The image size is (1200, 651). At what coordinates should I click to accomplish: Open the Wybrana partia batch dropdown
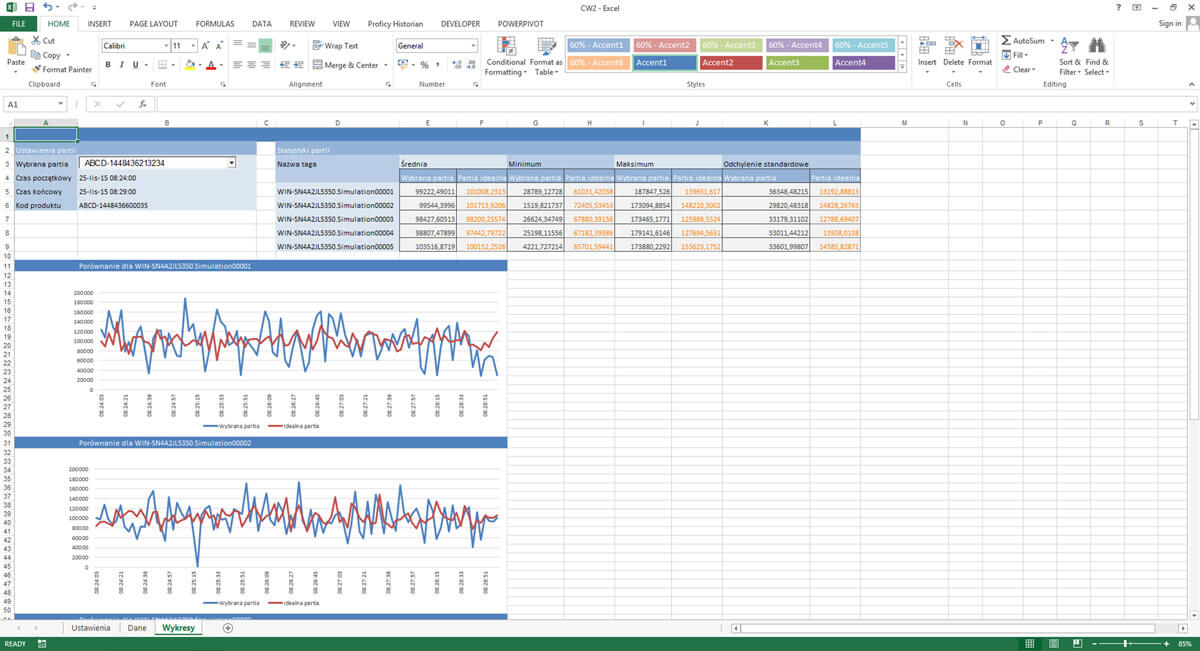click(231, 162)
